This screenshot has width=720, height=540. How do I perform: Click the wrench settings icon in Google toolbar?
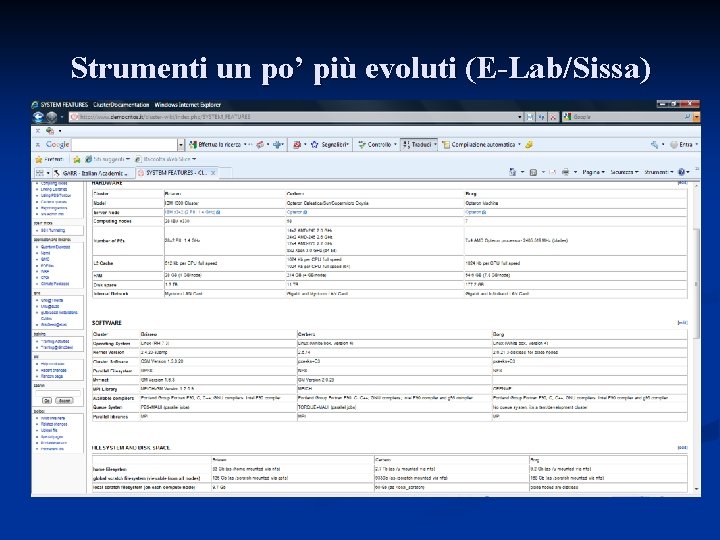[654, 145]
